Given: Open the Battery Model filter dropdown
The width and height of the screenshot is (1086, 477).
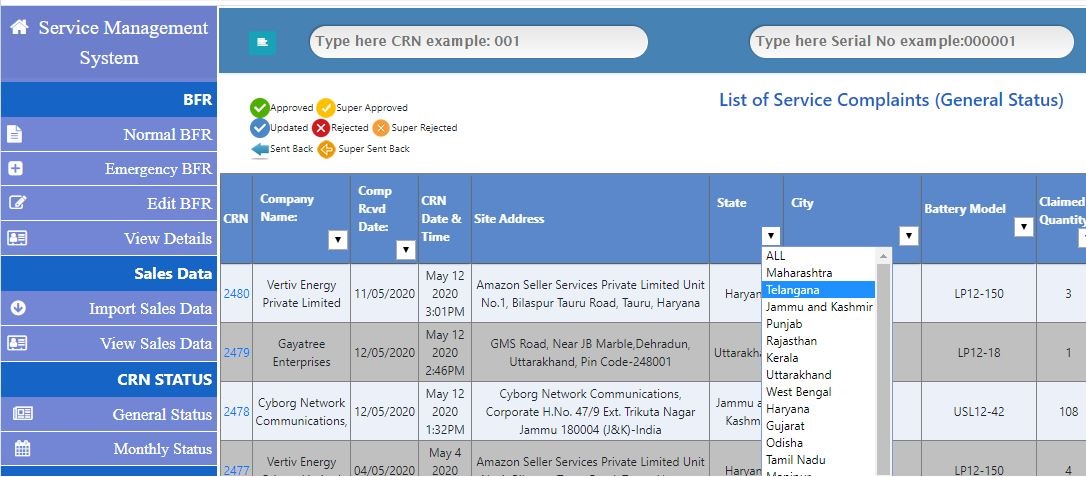Looking at the screenshot, I should [1023, 227].
